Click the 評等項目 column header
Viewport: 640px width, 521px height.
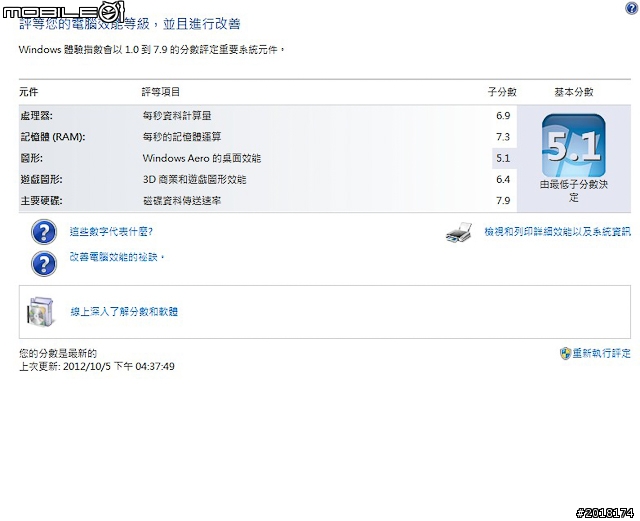(161, 92)
